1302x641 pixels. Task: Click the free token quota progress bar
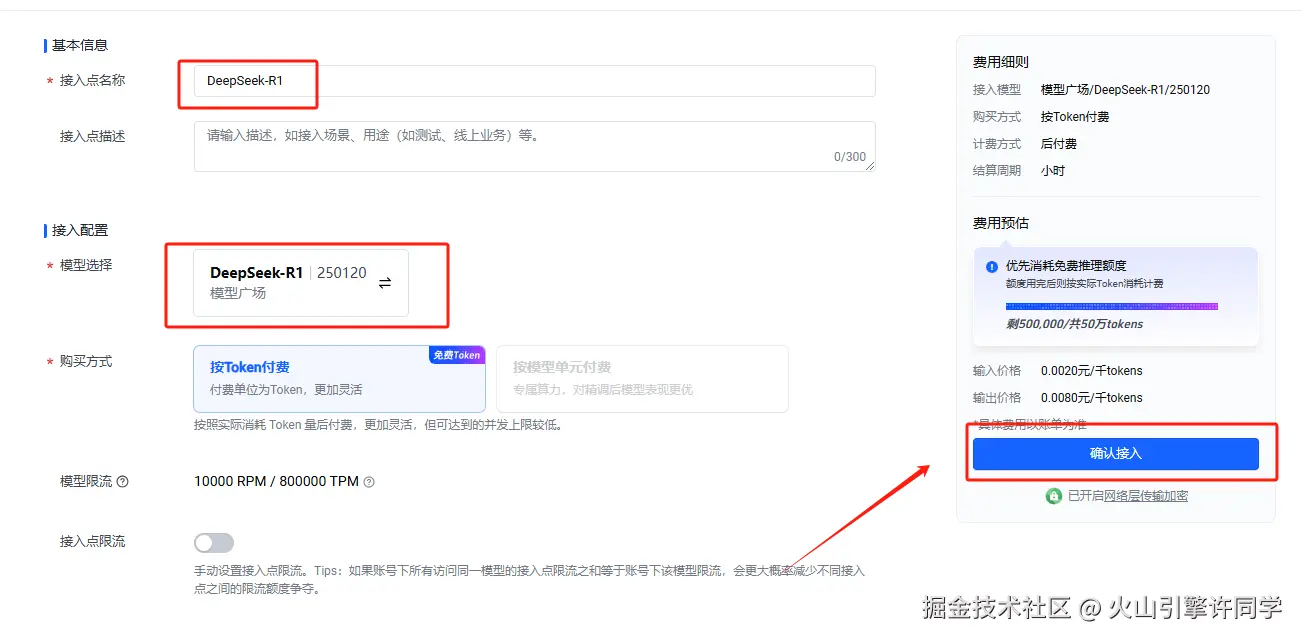point(1112,306)
